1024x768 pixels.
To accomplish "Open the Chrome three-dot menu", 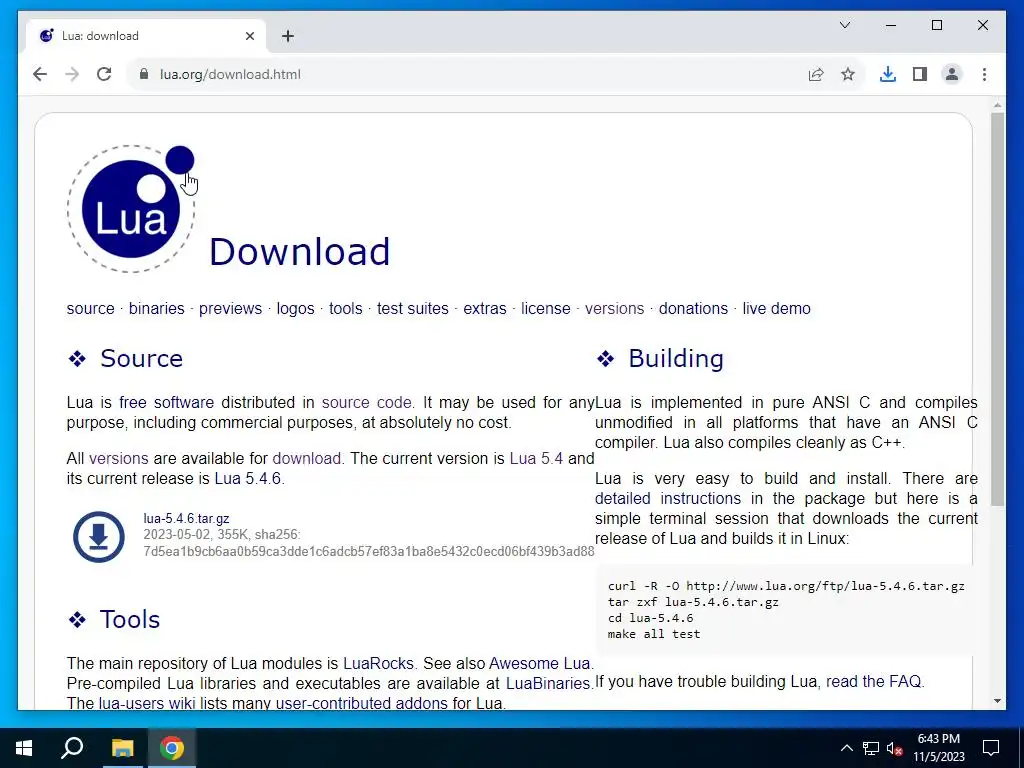I will pos(984,74).
